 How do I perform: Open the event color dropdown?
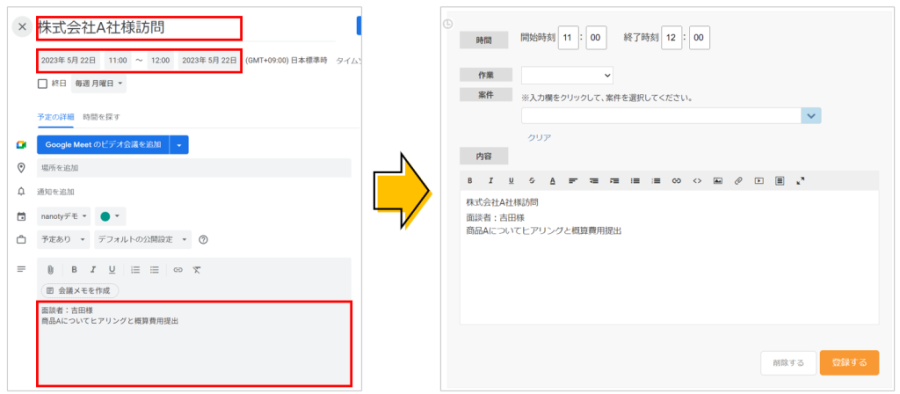point(110,217)
